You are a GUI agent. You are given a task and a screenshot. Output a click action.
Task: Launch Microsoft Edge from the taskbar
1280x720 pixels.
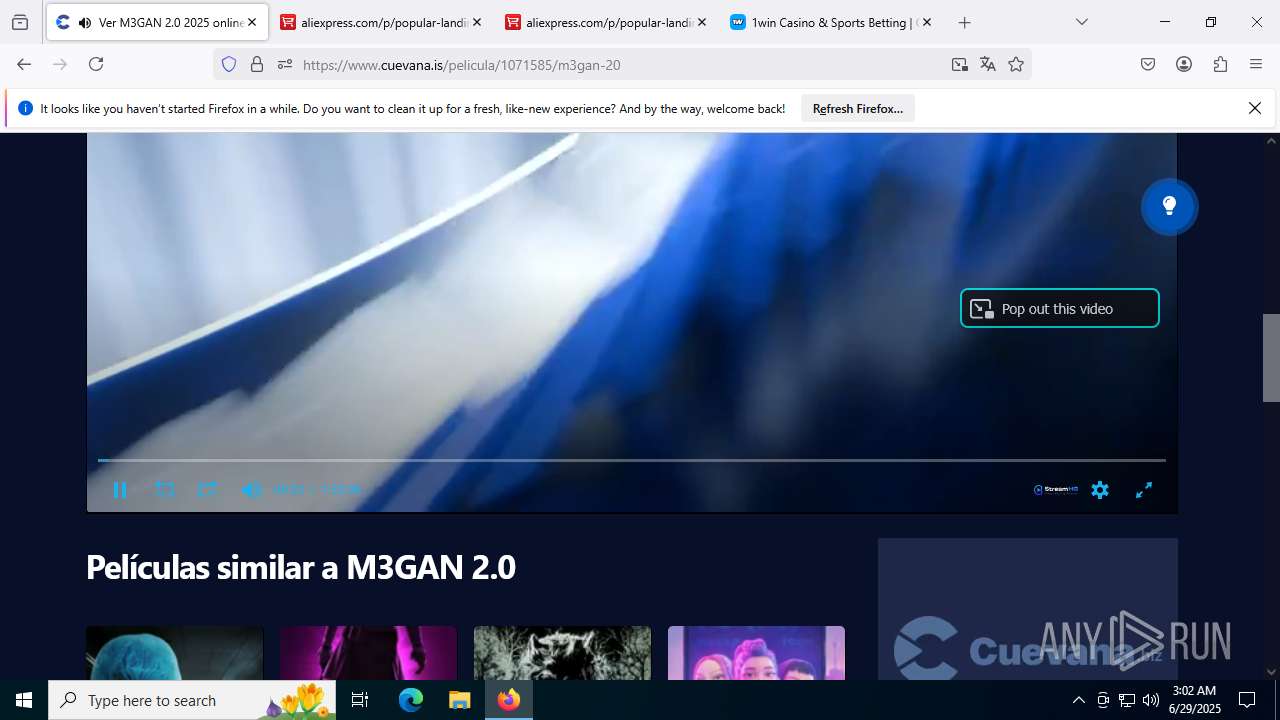tap(411, 700)
